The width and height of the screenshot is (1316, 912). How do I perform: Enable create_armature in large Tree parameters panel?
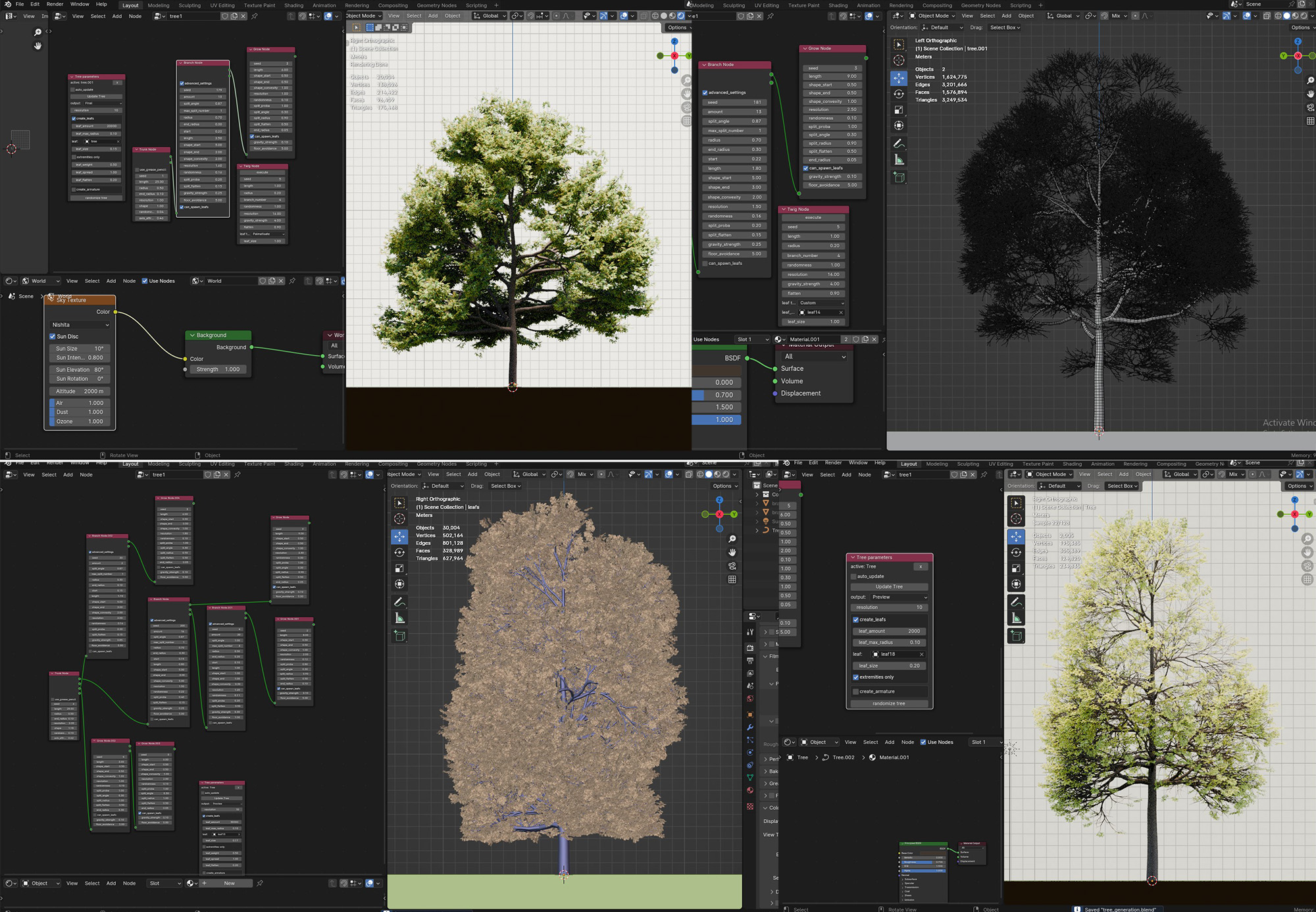pos(855,692)
